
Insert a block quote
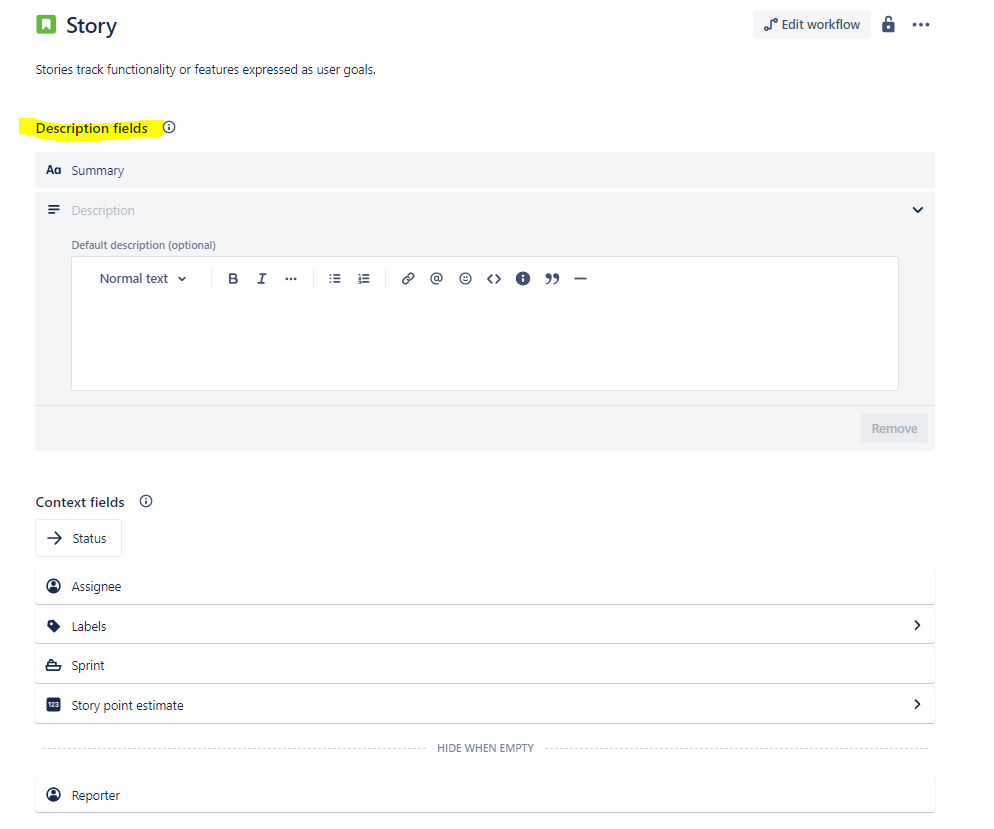(x=552, y=279)
